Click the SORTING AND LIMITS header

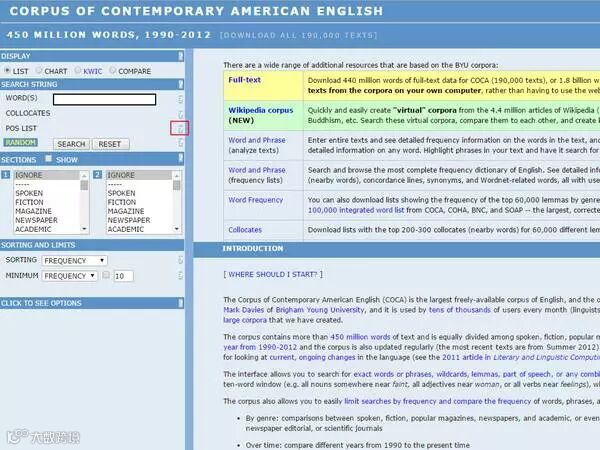(38, 245)
